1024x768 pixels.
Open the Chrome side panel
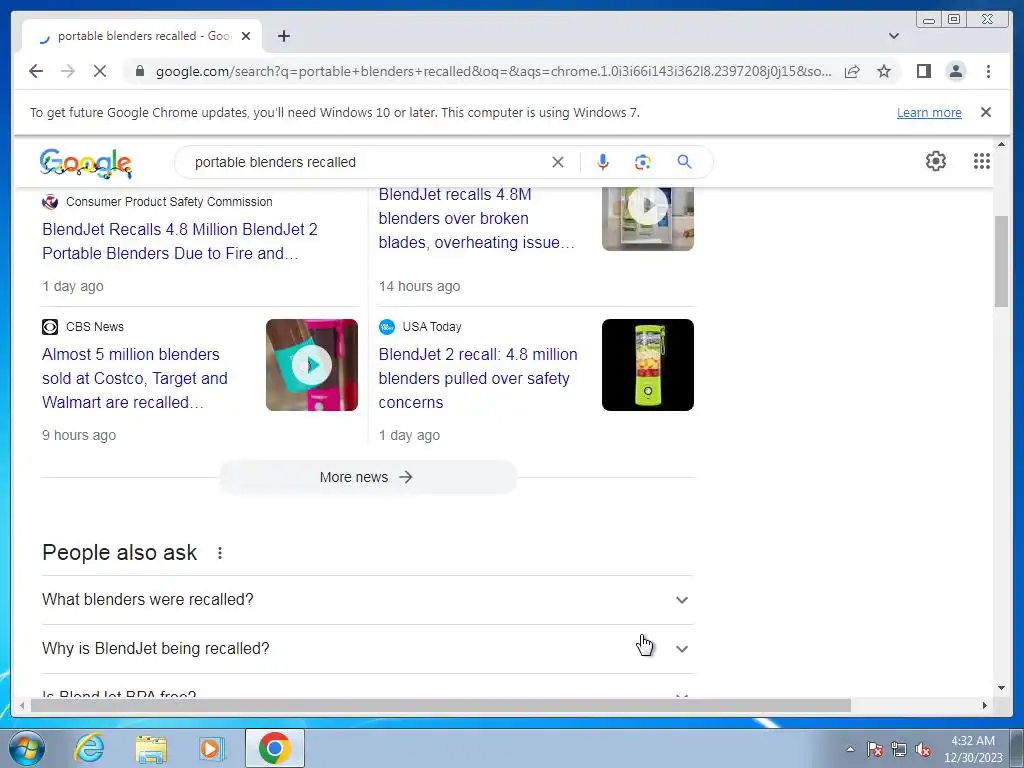point(923,71)
